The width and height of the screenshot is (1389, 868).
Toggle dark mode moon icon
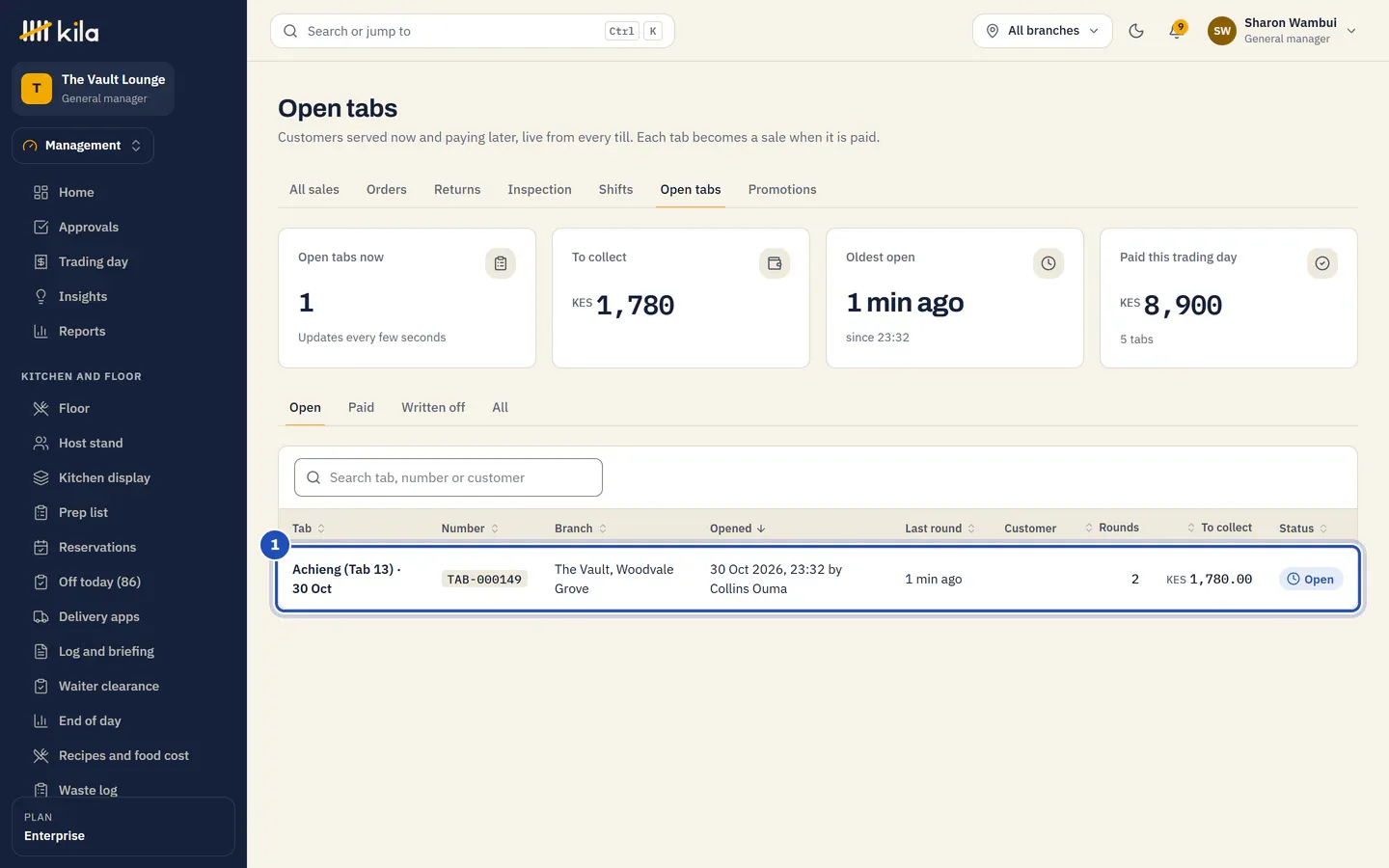1136,31
